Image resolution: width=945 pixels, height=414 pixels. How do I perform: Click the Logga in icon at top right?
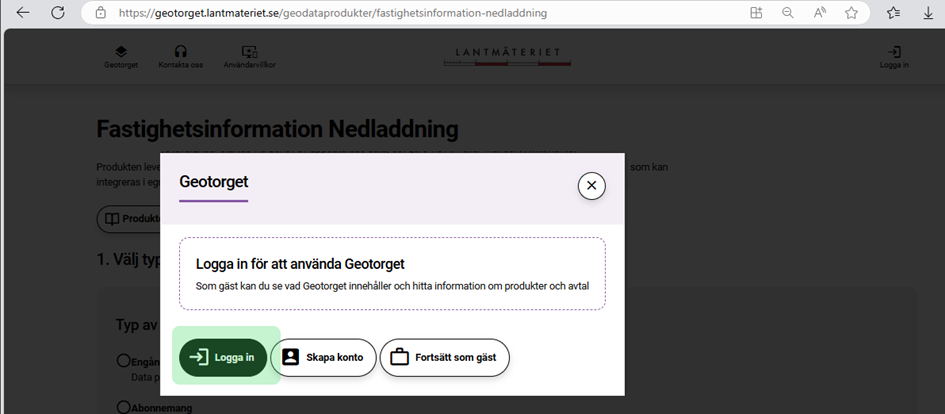tap(894, 52)
